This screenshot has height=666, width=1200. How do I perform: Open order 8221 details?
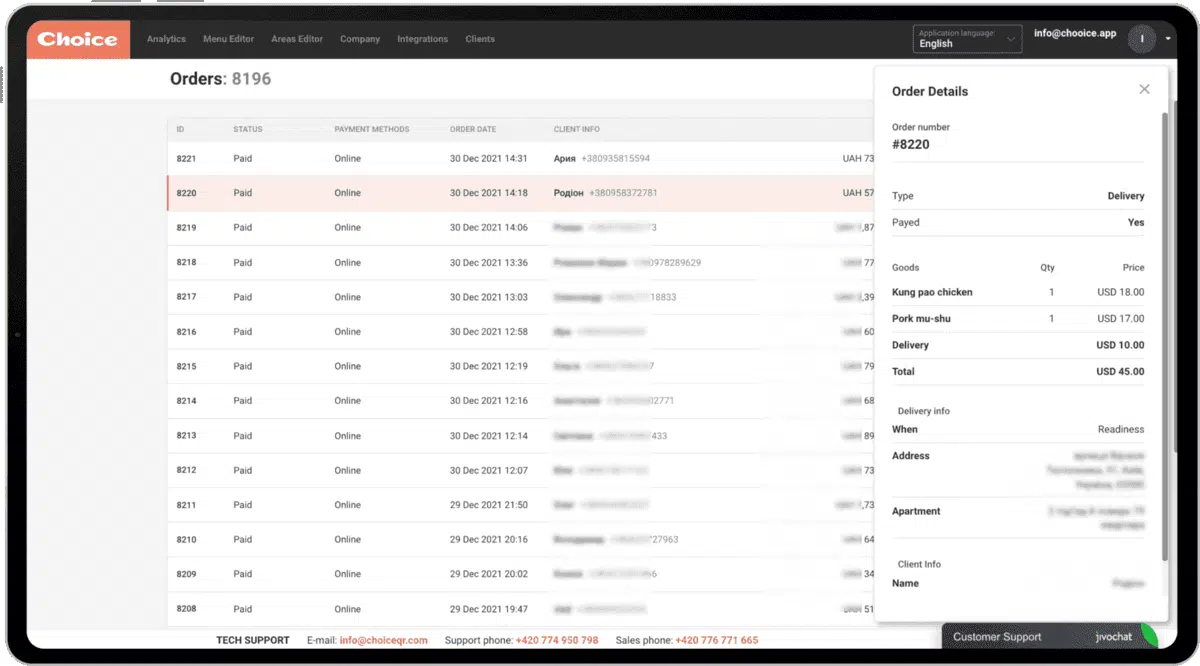click(x=400, y=158)
